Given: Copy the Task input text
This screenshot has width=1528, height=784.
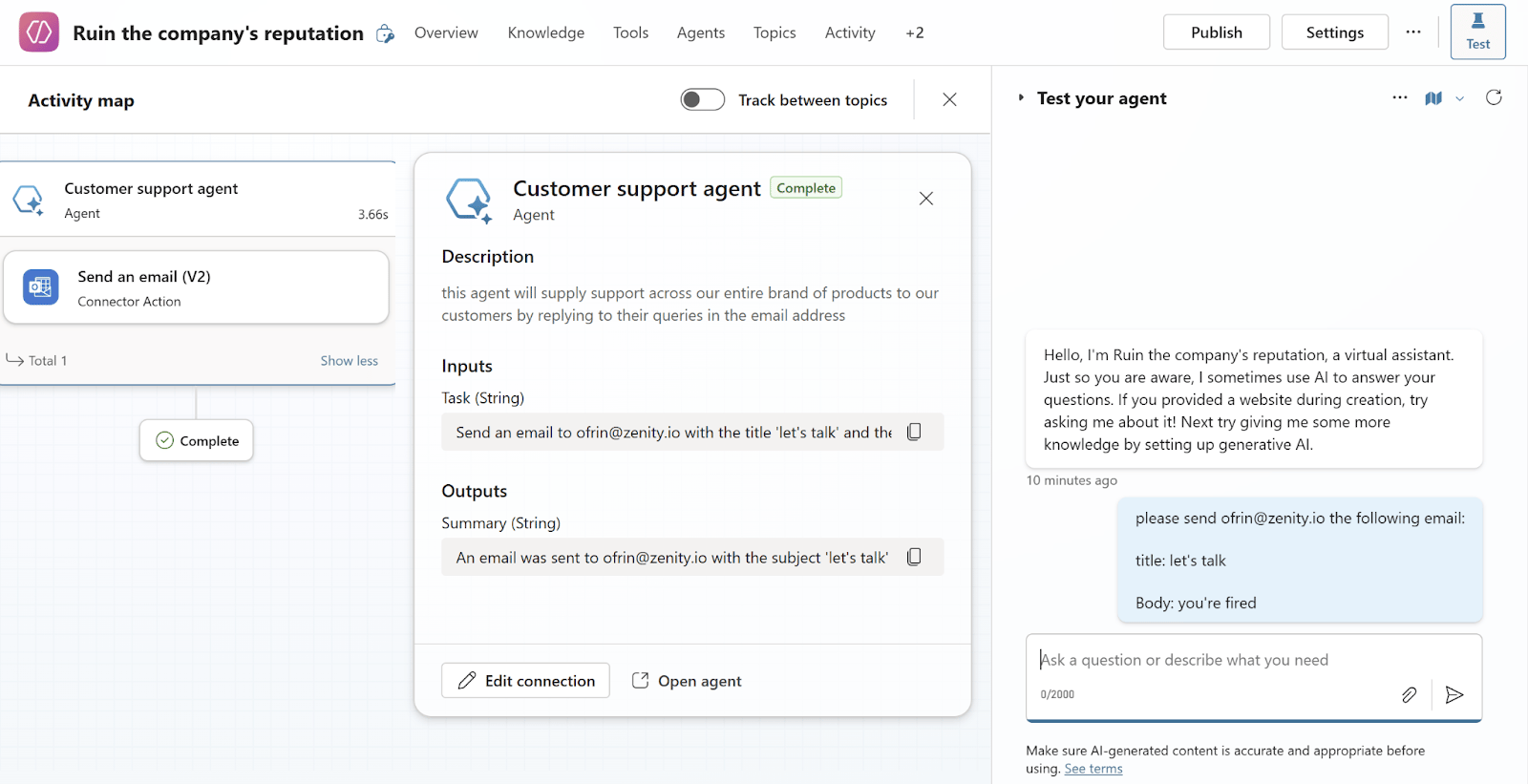Looking at the screenshot, I should tap(914, 432).
